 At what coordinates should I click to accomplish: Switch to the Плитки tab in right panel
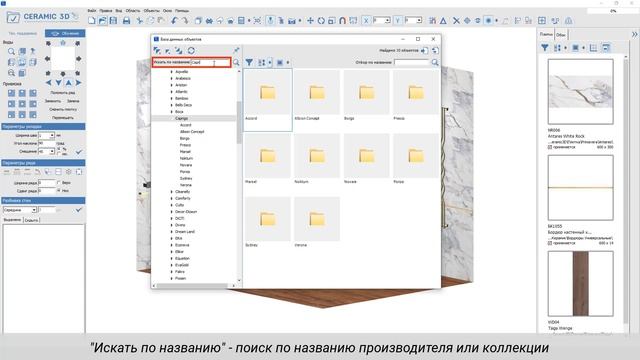(x=546, y=35)
